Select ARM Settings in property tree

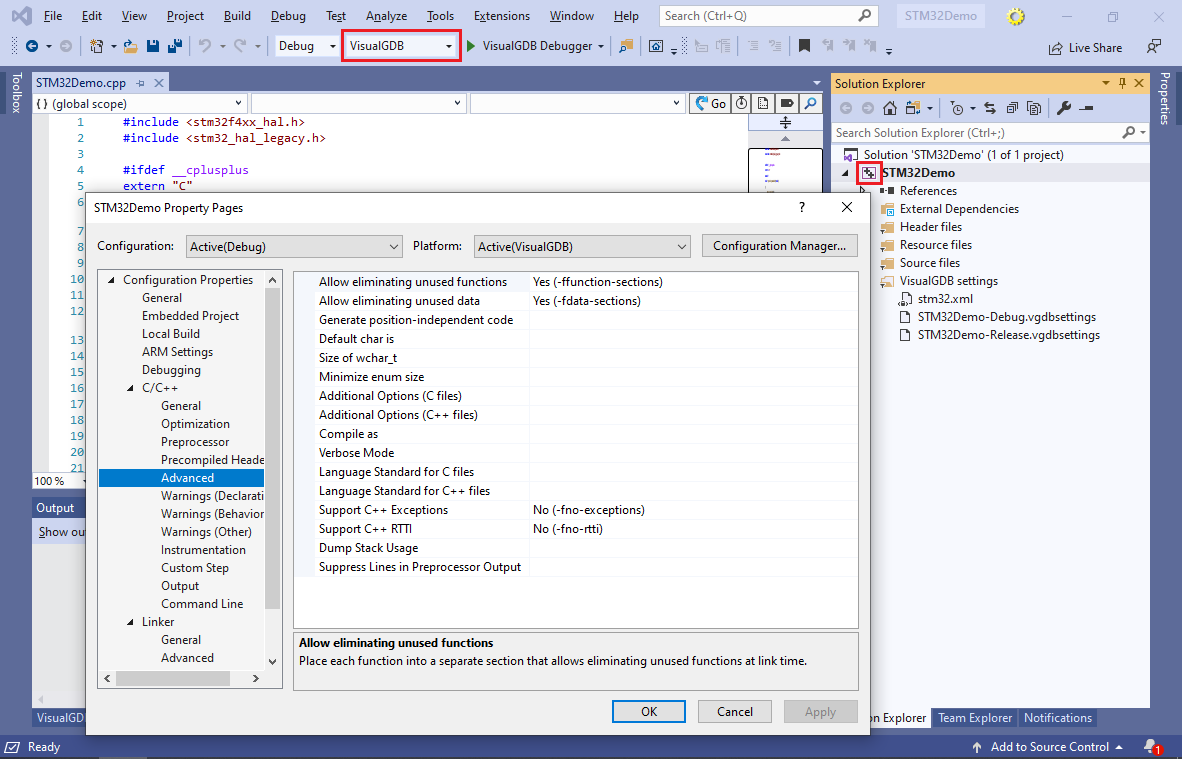(177, 352)
